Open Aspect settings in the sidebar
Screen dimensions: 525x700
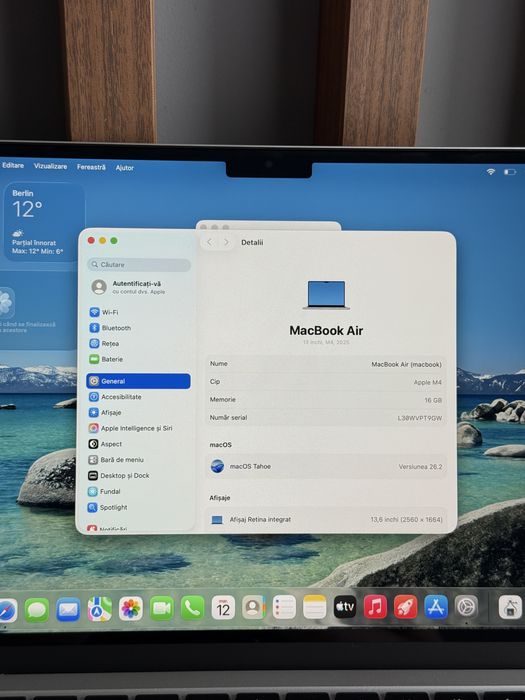click(138, 444)
